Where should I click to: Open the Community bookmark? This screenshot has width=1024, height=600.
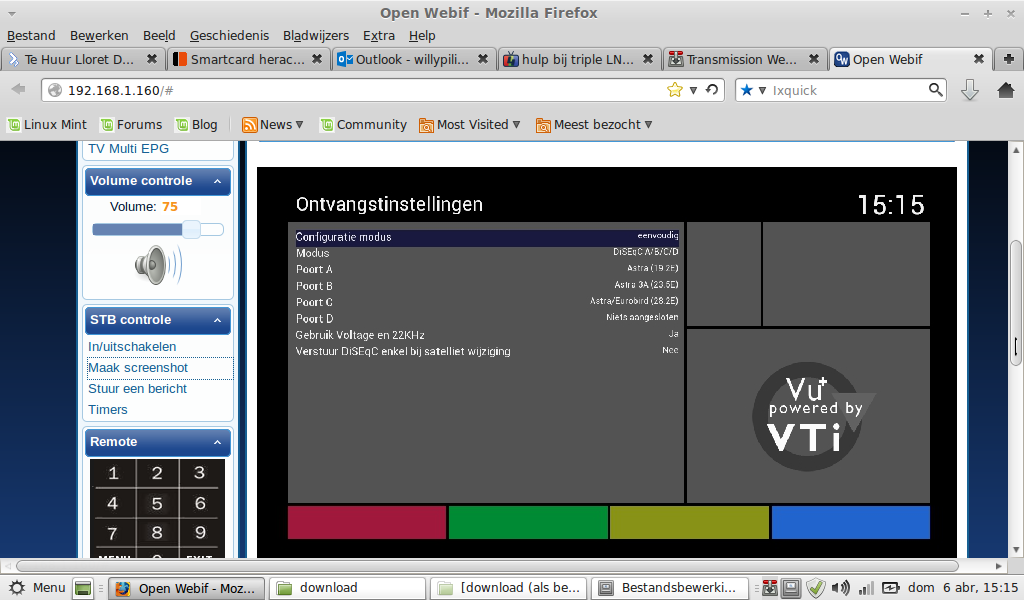click(363, 125)
